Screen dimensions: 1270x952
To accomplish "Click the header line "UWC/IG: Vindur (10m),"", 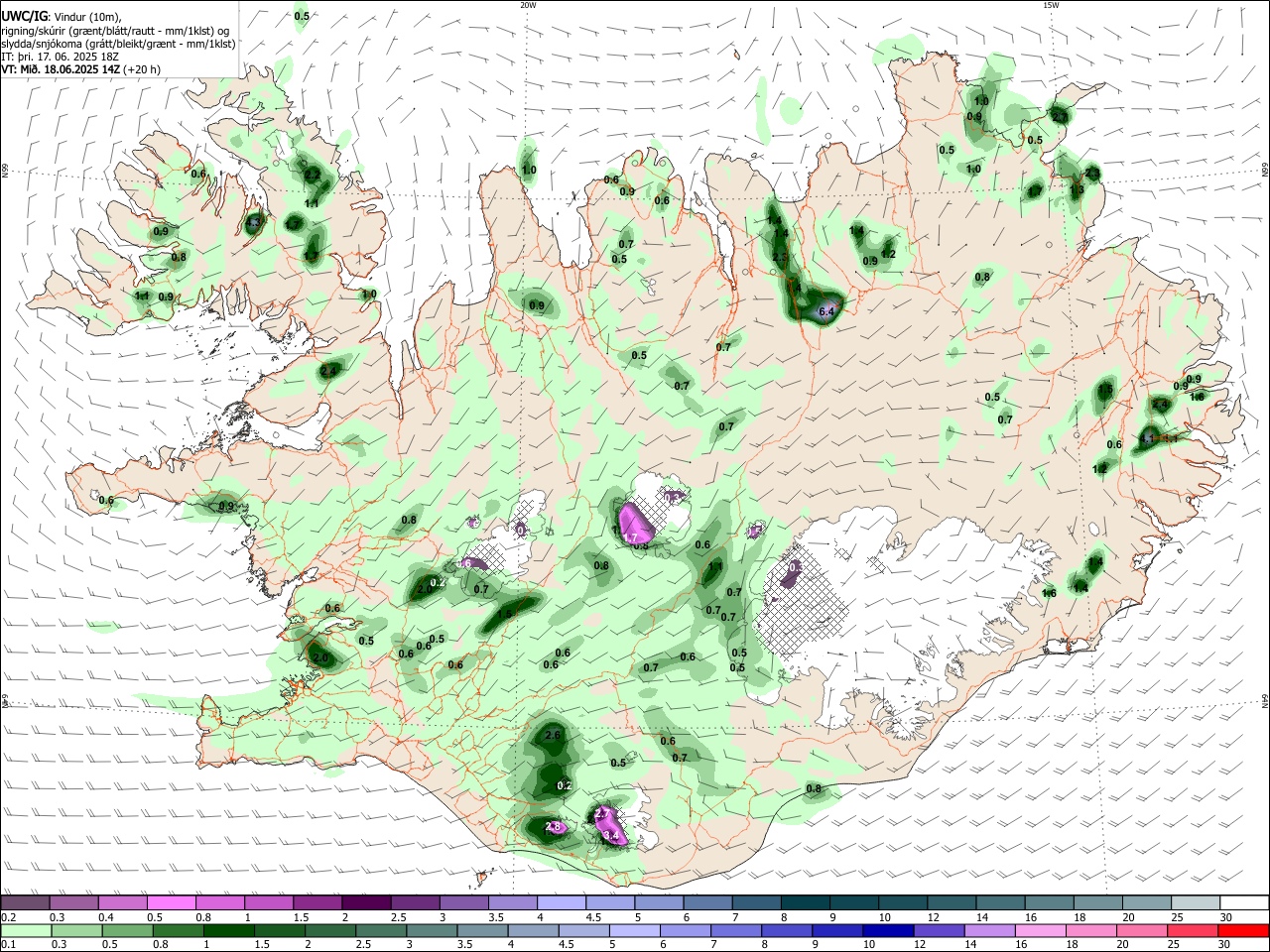I will [x=61, y=16].
